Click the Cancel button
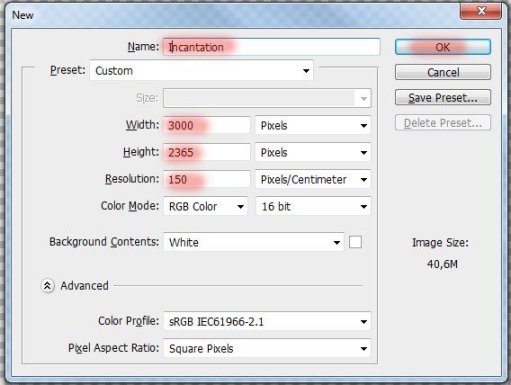Screen dimensions: 511x385 [x=443, y=72]
